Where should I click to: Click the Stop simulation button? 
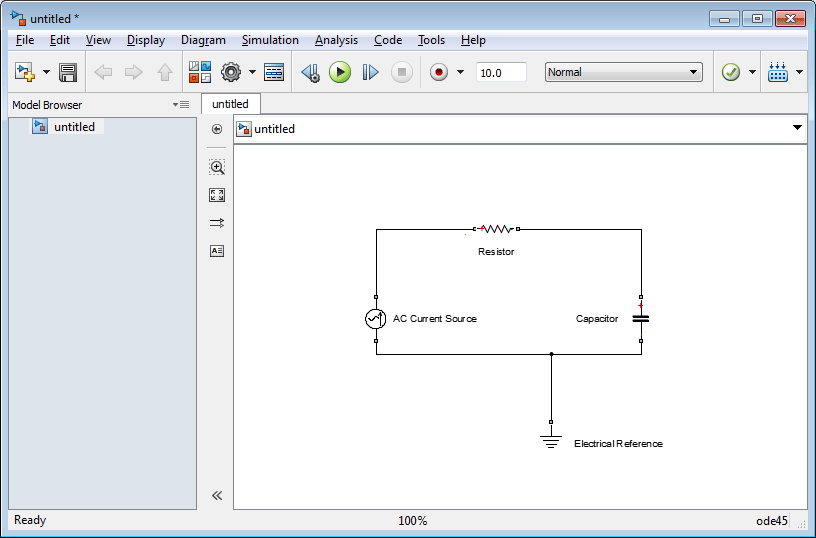tap(402, 72)
